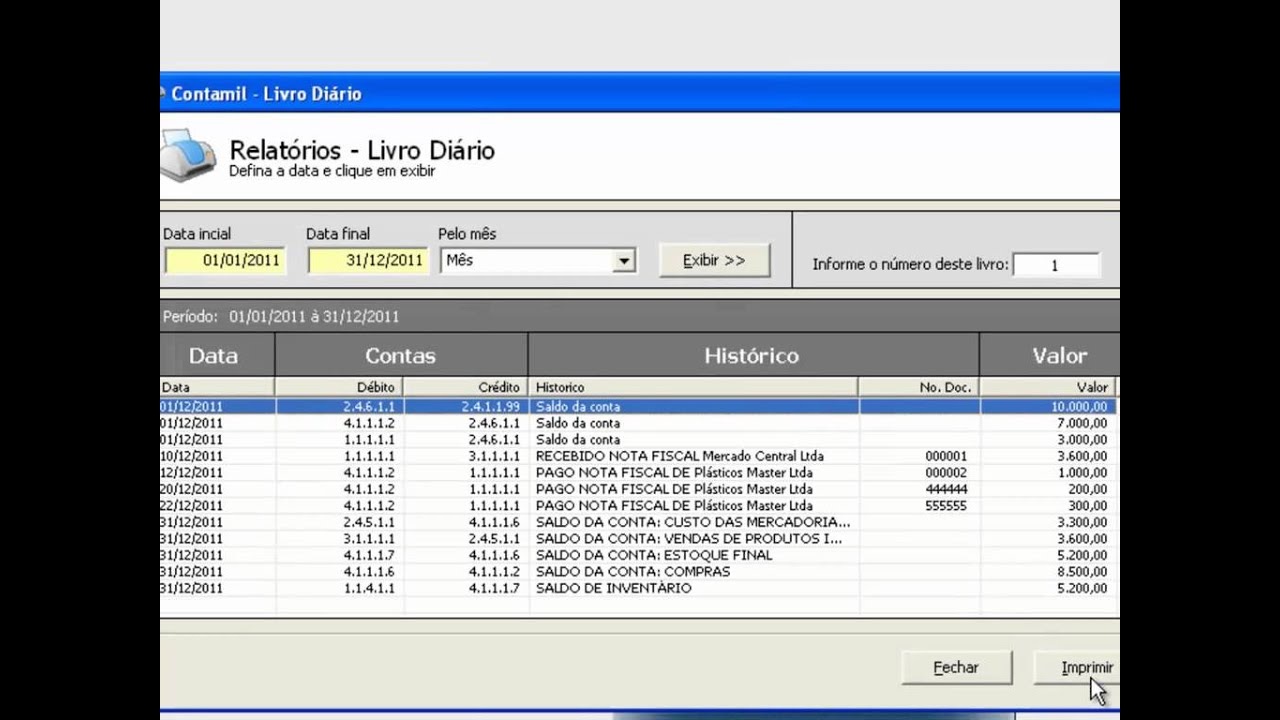Select SALDO DE INVENTÁRIO row

(638, 588)
